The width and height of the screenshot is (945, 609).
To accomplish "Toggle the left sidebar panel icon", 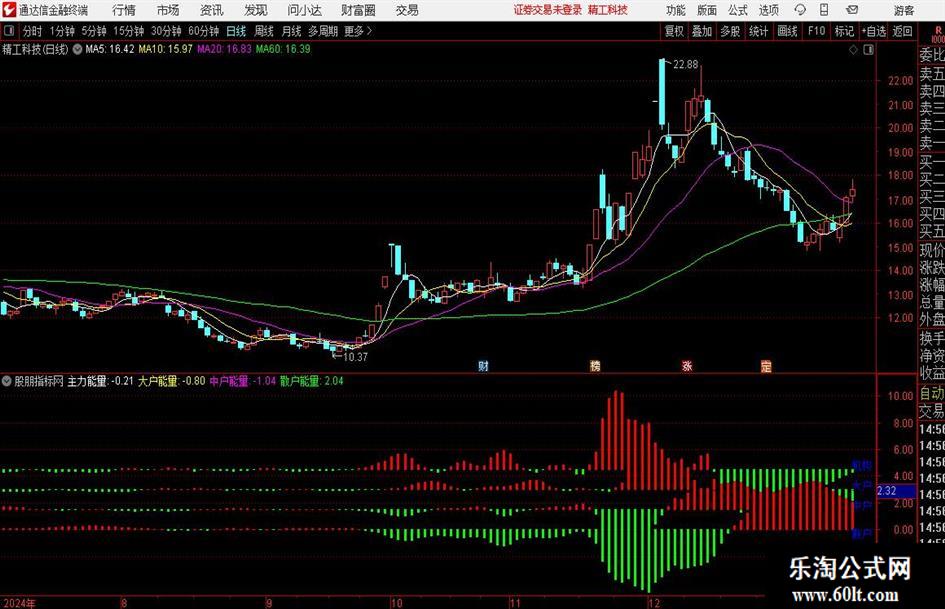I will pyautogui.click(x=8, y=31).
